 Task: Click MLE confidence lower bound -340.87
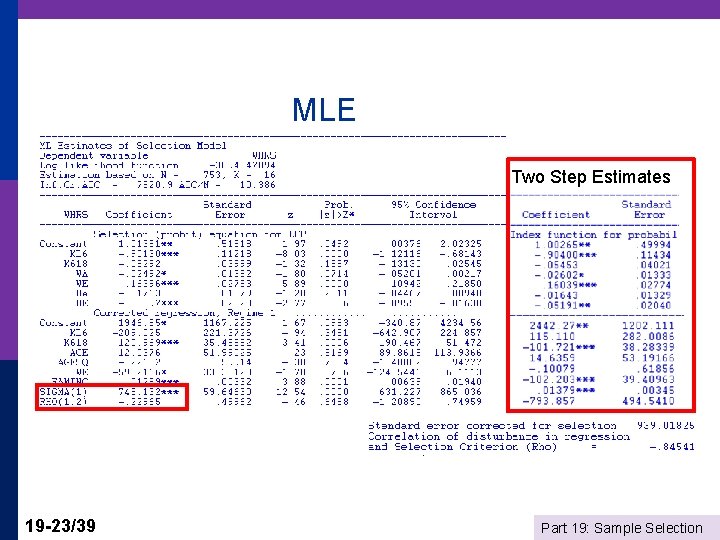tap(397, 323)
